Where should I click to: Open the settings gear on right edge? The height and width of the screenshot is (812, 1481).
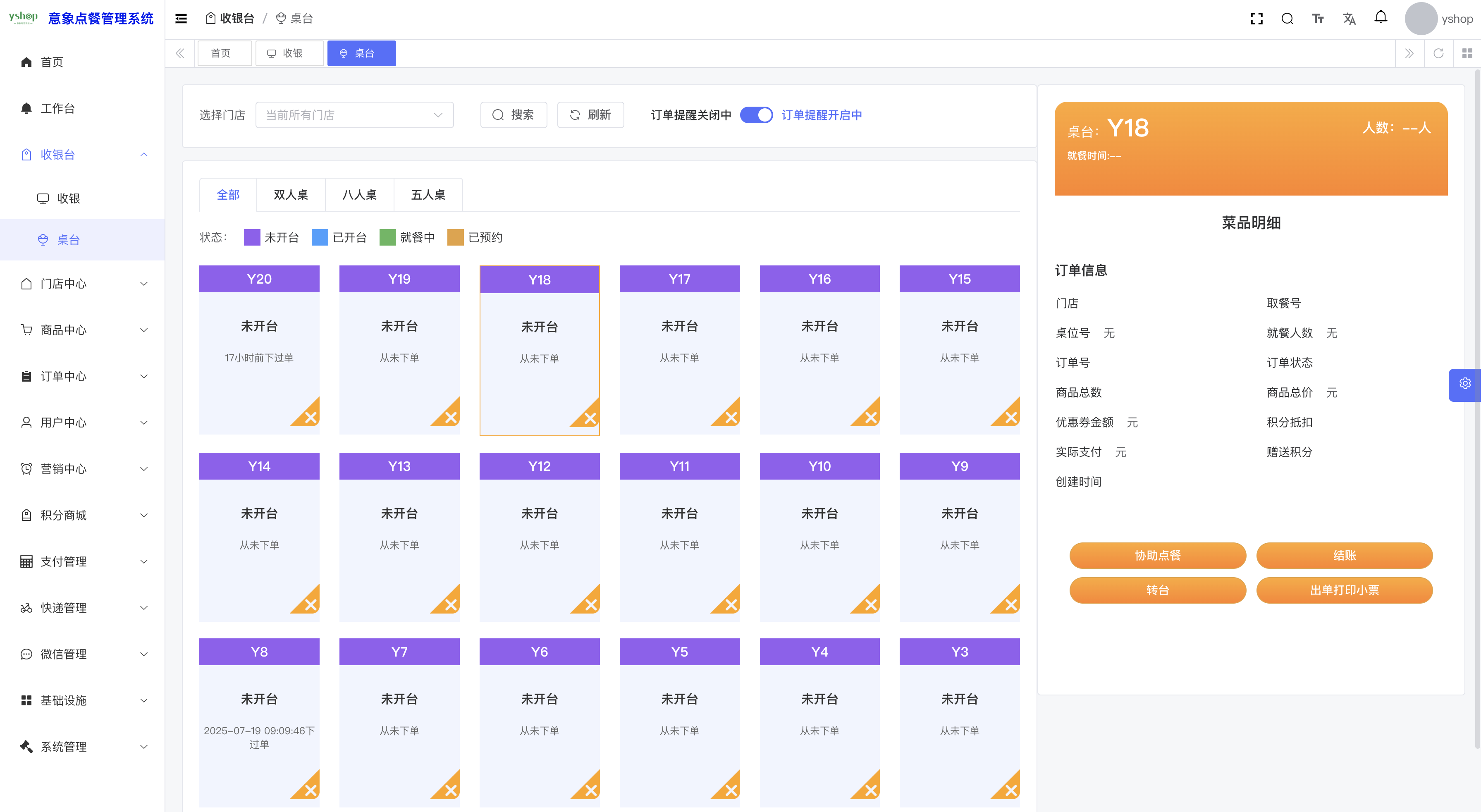point(1465,383)
